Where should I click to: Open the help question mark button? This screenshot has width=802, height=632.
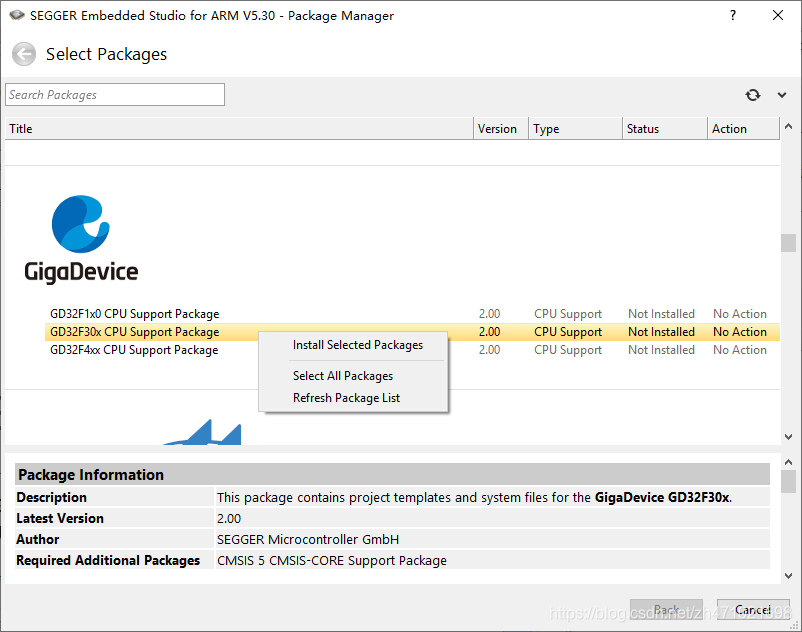(733, 15)
